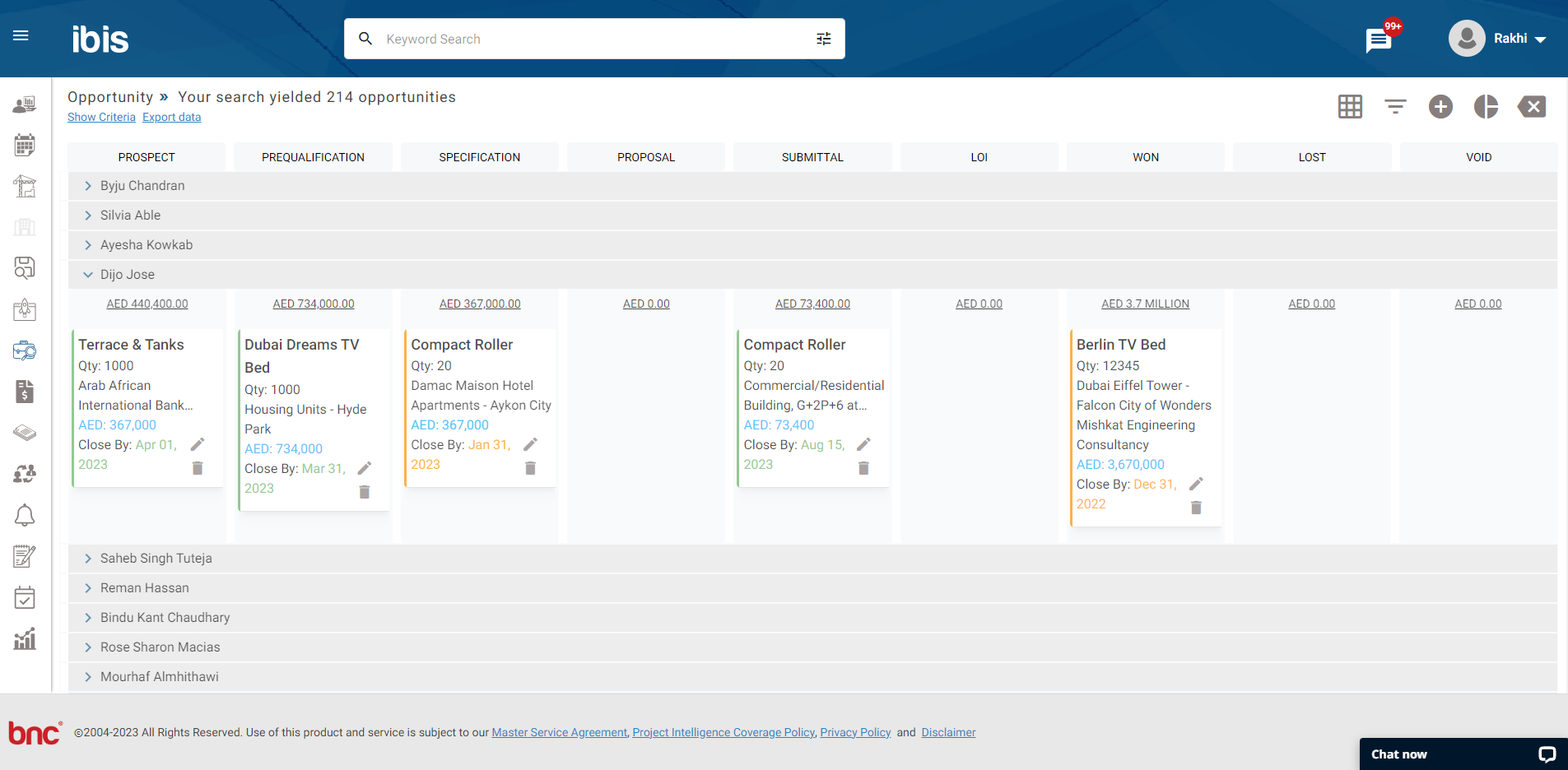Open the calendar icon in the sidebar
Screen dimensions: 1568x770
(x=25, y=145)
